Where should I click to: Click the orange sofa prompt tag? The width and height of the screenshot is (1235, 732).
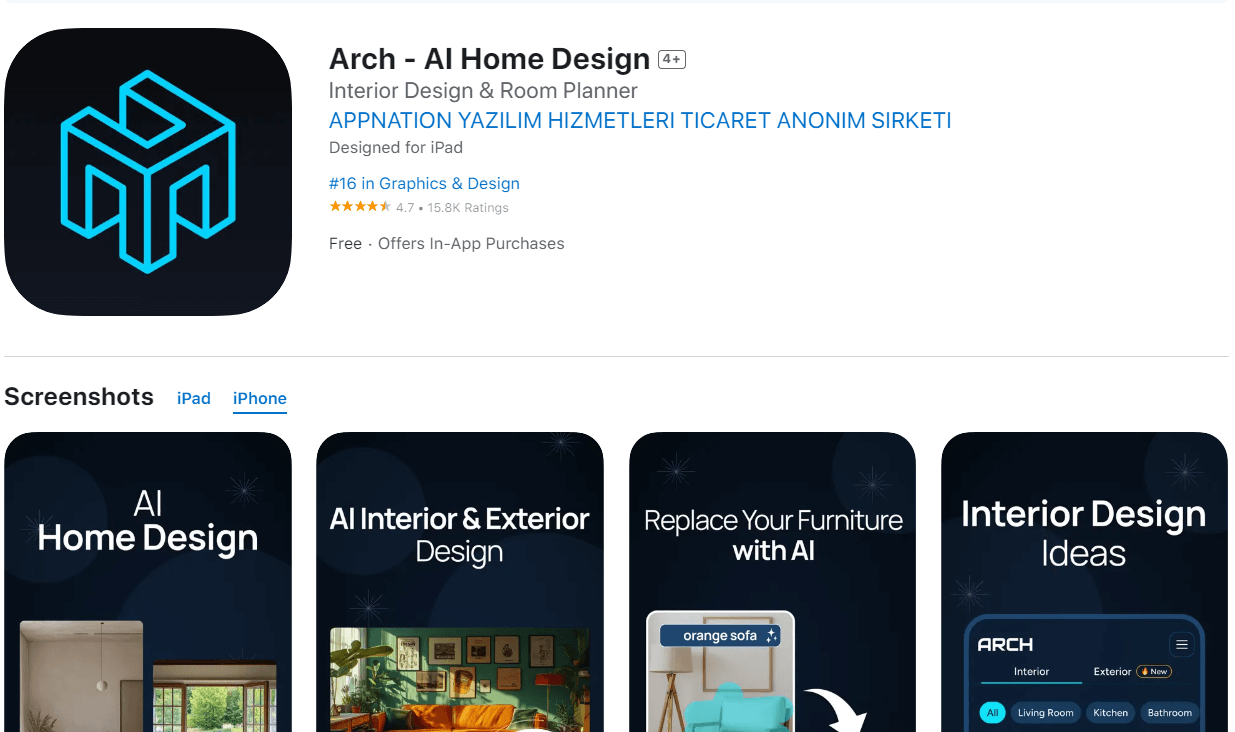720,636
